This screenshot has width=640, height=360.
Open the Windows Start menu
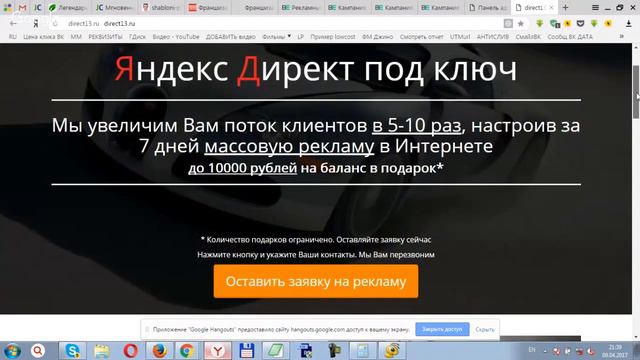[x=13, y=351]
